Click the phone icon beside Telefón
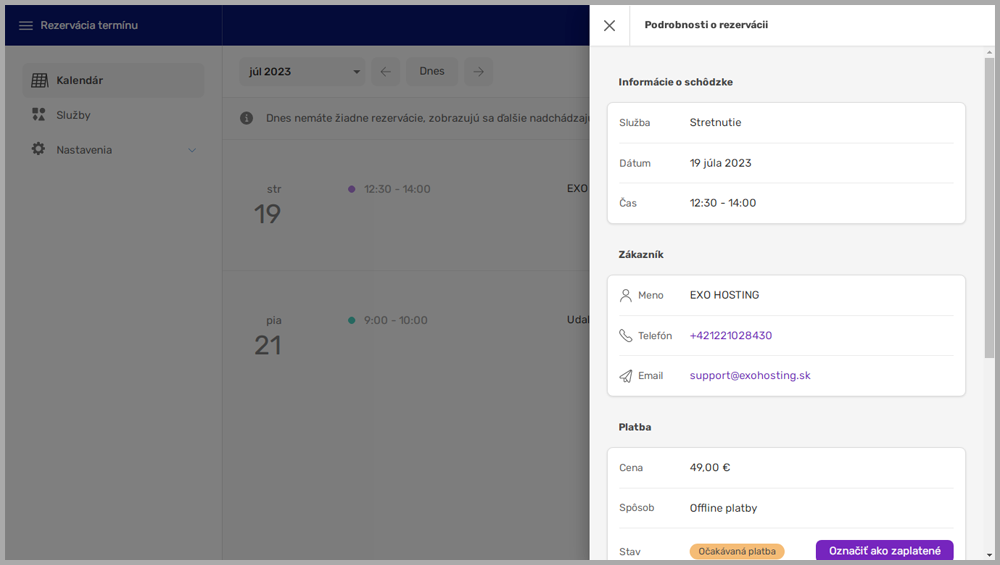The image size is (1000, 565). 626,336
